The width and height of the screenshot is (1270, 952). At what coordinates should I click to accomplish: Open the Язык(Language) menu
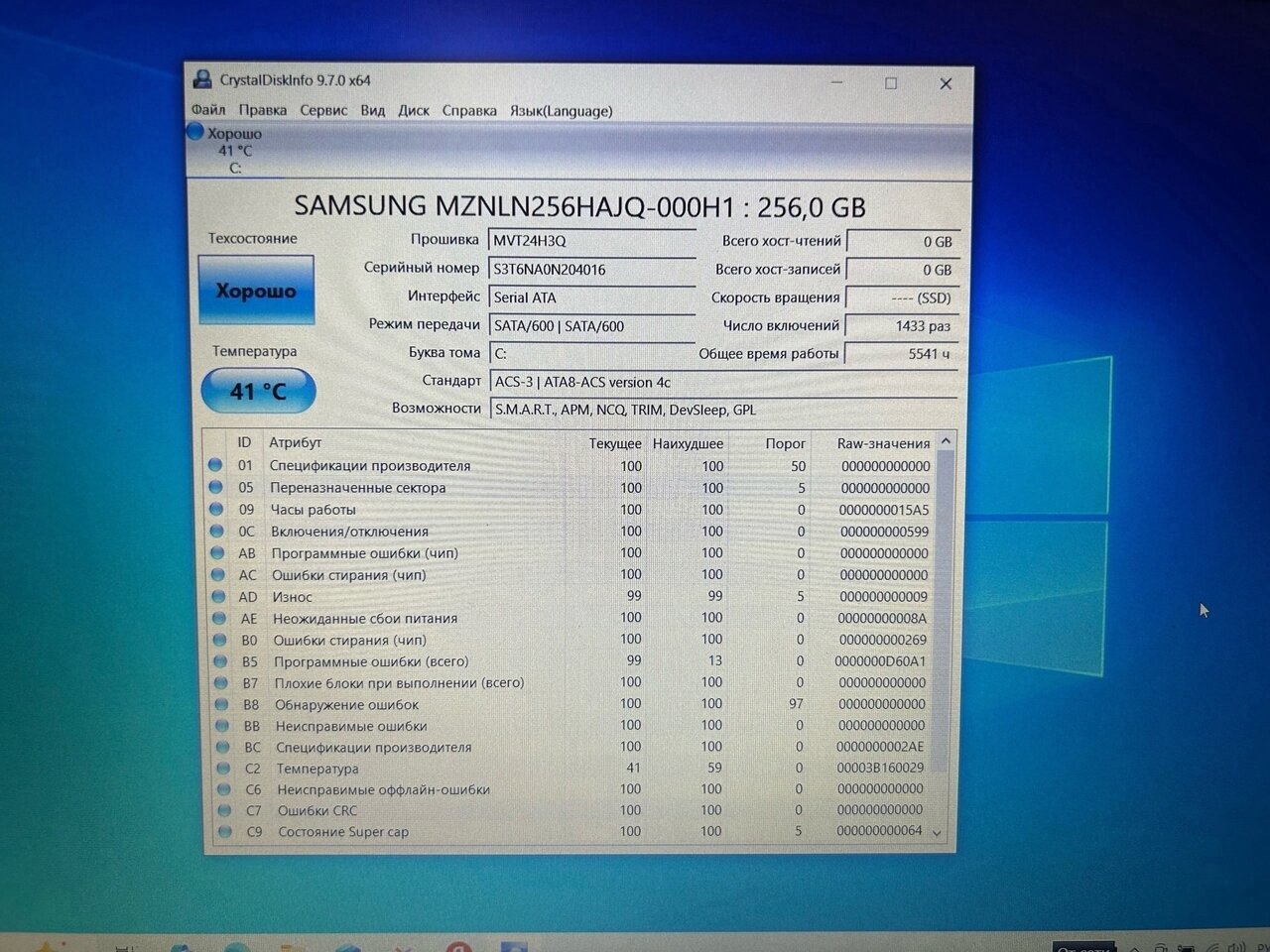click(561, 111)
